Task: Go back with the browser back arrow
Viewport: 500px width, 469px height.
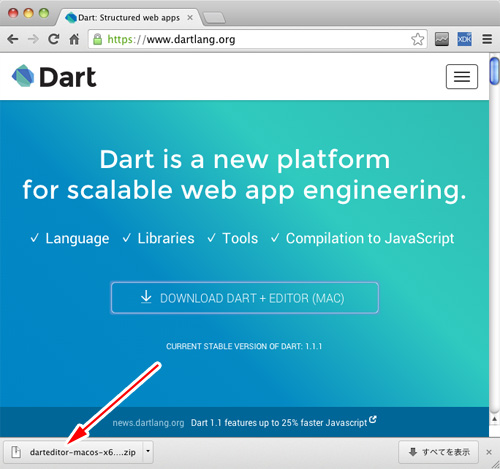Action: pos(13,39)
